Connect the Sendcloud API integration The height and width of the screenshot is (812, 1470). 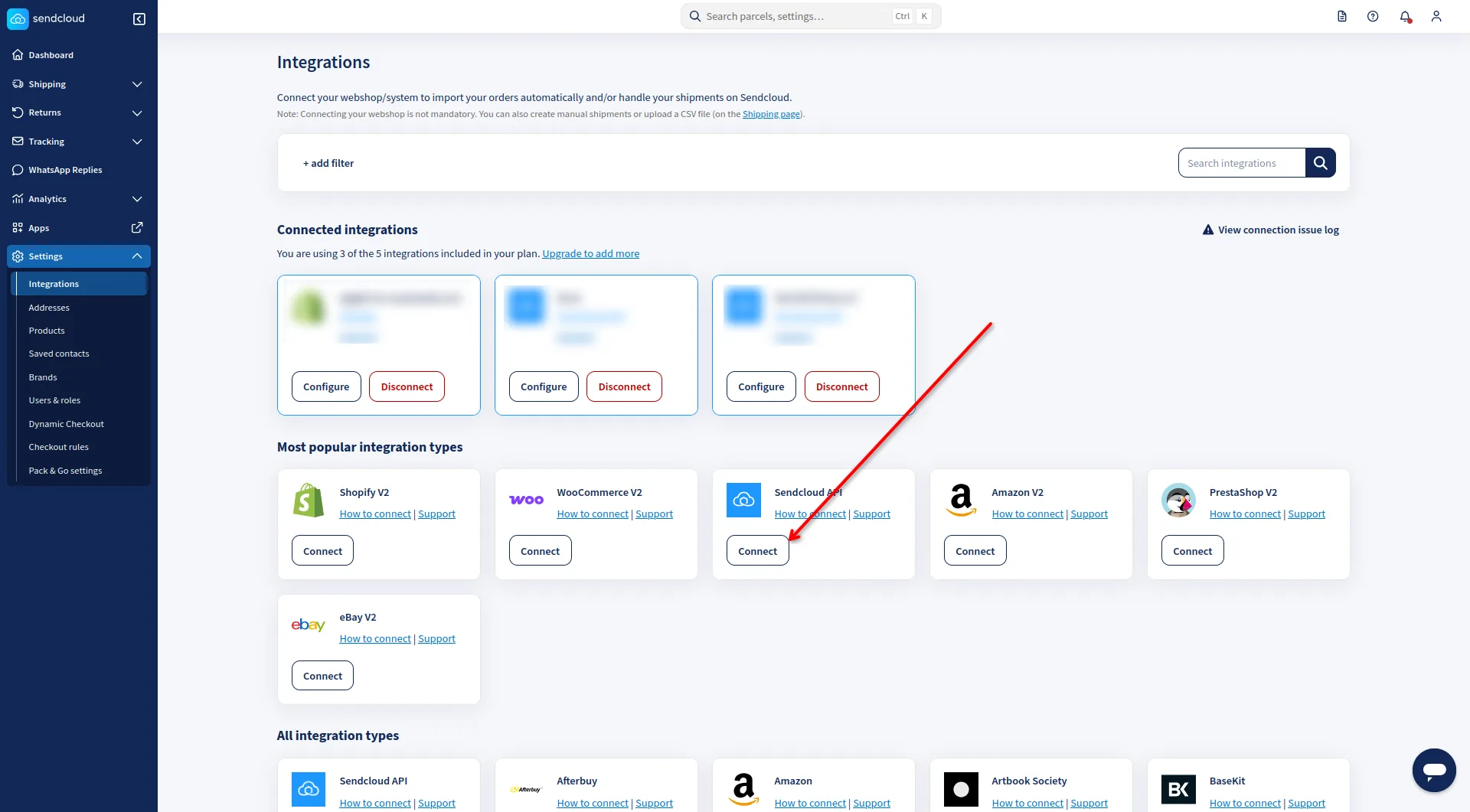tap(757, 551)
